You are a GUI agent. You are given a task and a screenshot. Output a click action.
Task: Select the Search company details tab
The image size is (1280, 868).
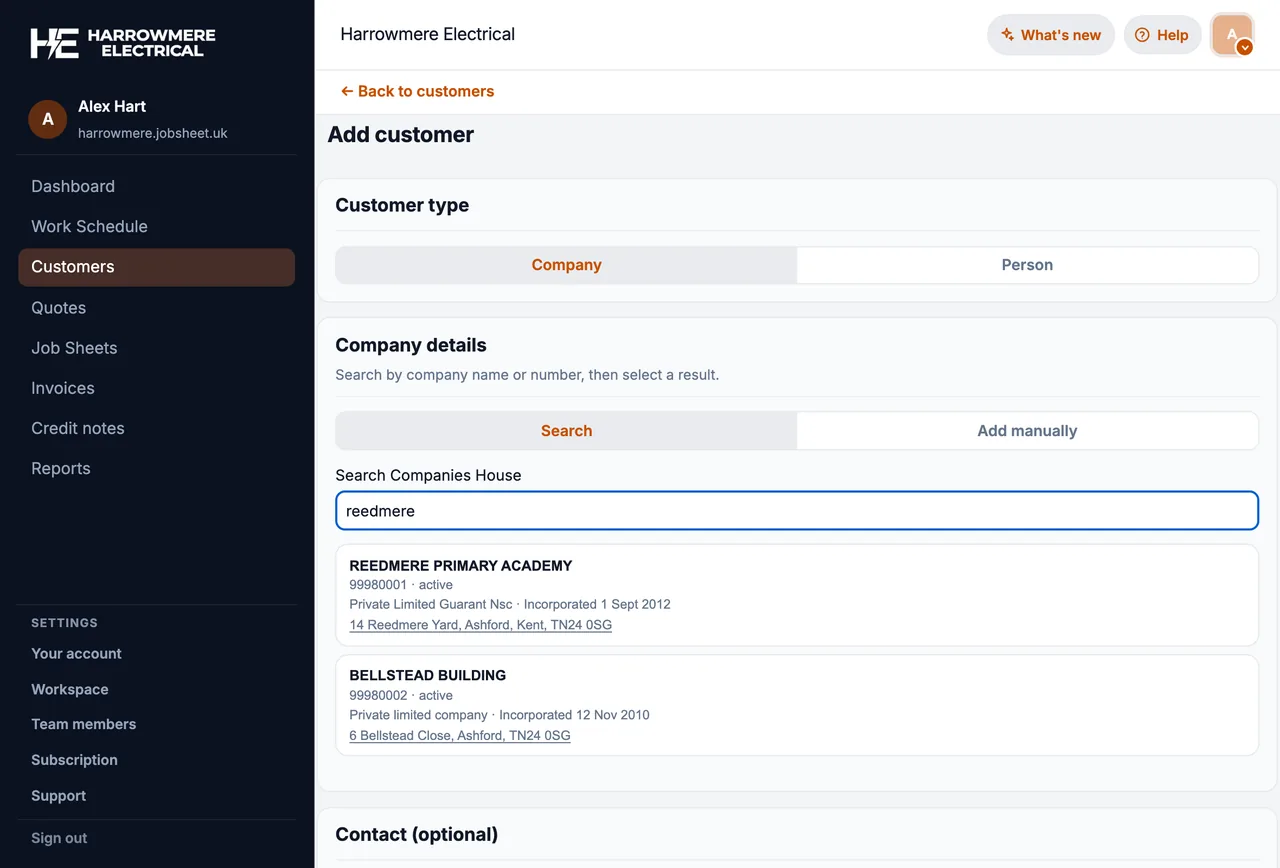click(566, 431)
